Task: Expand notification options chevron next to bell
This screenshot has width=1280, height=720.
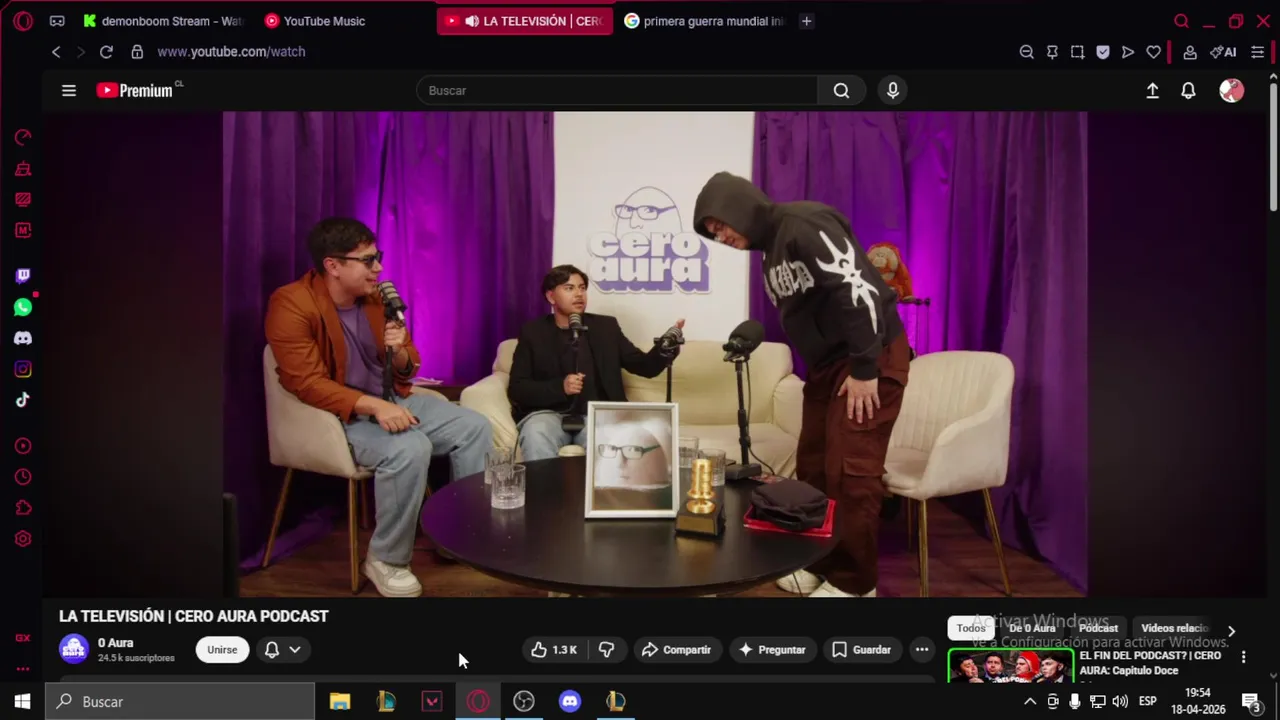Action: [x=295, y=650]
